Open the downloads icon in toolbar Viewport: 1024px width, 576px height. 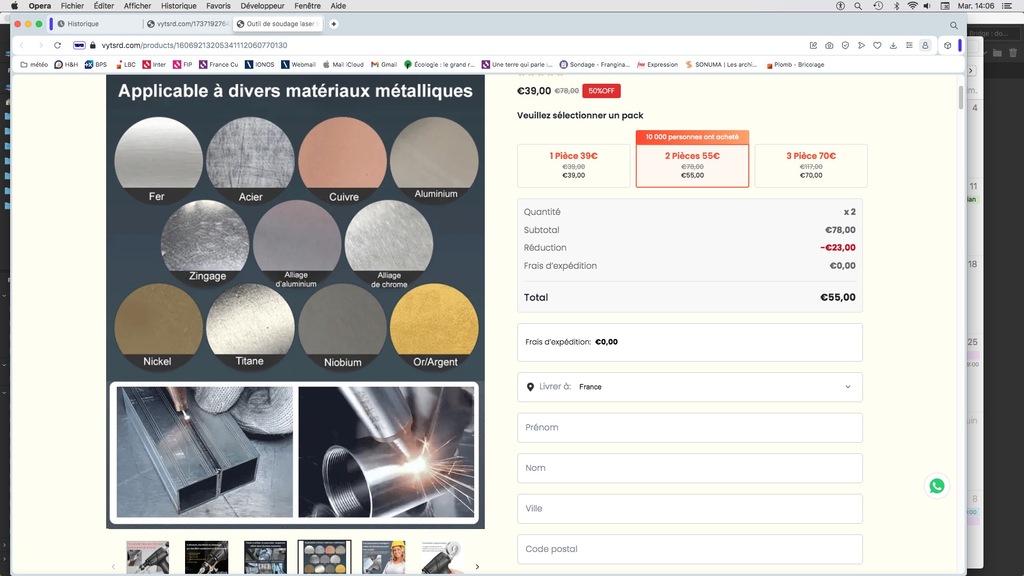pos(893,45)
